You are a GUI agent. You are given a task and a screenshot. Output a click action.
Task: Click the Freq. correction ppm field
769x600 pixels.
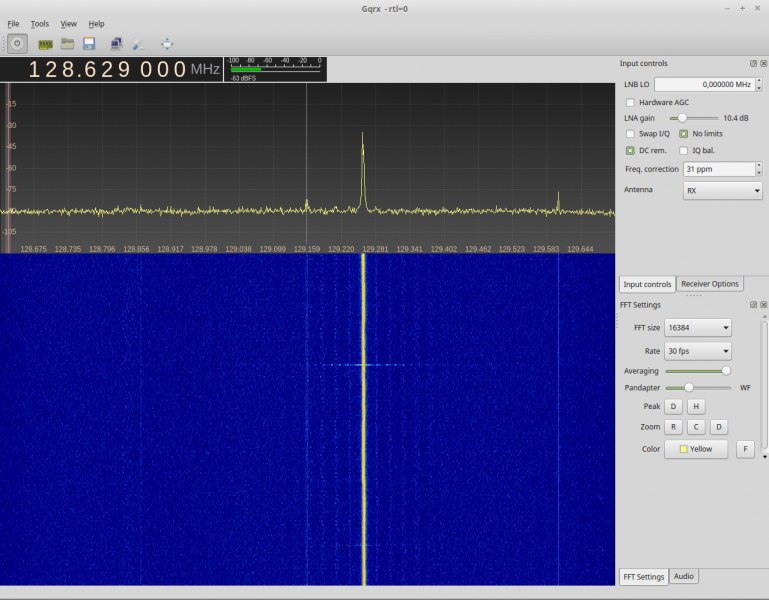pyautogui.click(x=718, y=169)
